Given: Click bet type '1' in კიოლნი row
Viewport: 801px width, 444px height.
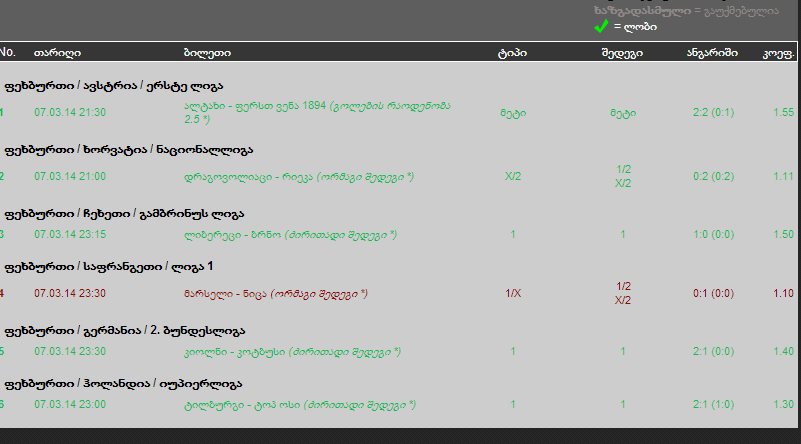Looking at the screenshot, I should point(513,352).
